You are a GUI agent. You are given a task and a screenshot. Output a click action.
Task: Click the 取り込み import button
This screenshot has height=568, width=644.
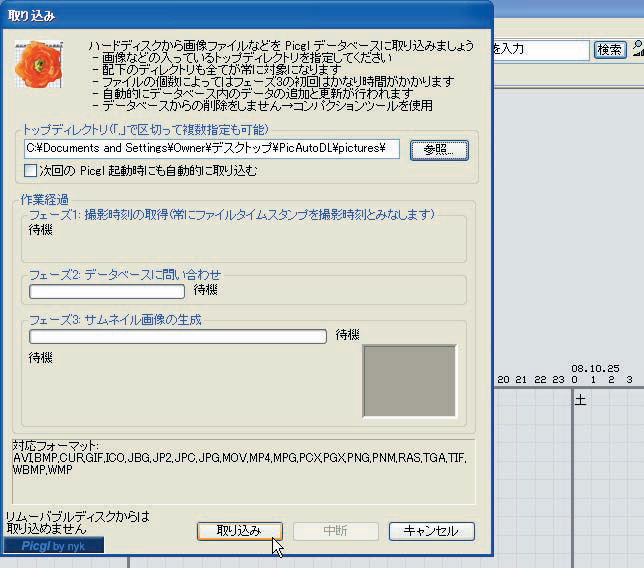click(240, 531)
